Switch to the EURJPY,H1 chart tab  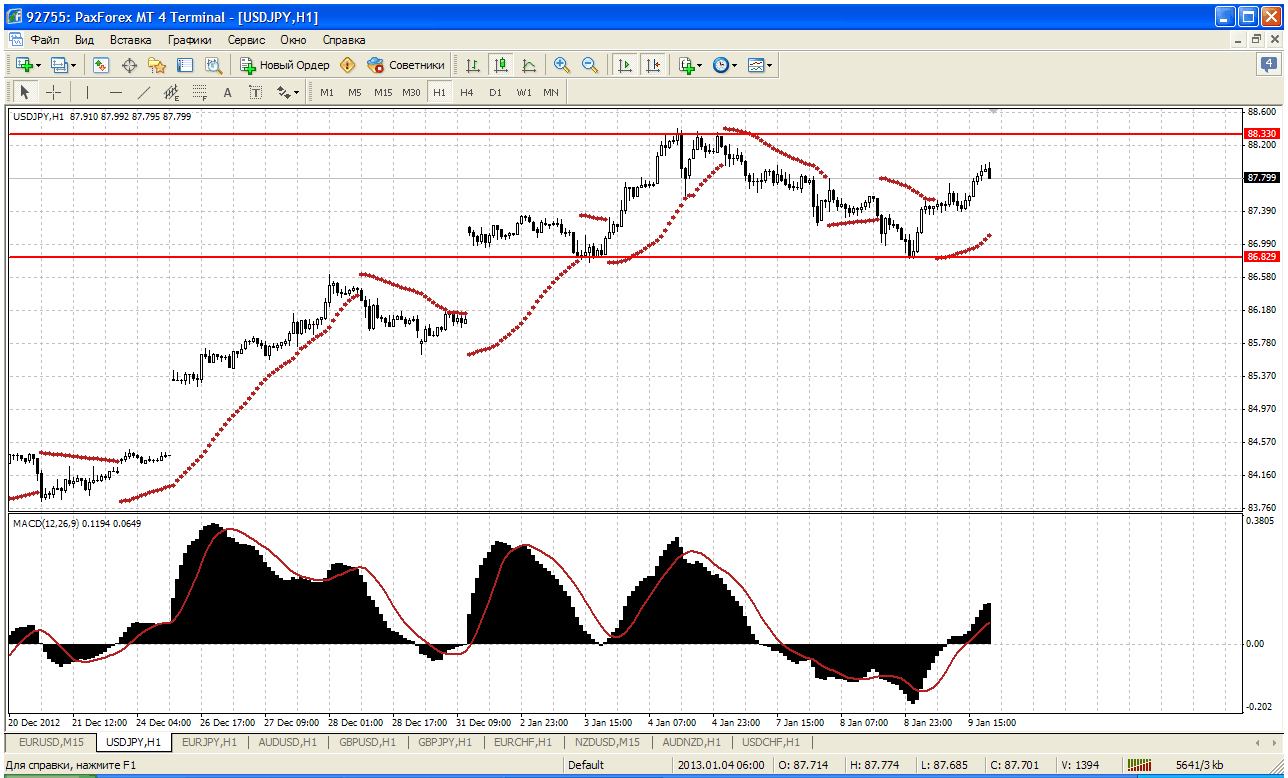pyautogui.click(x=208, y=742)
